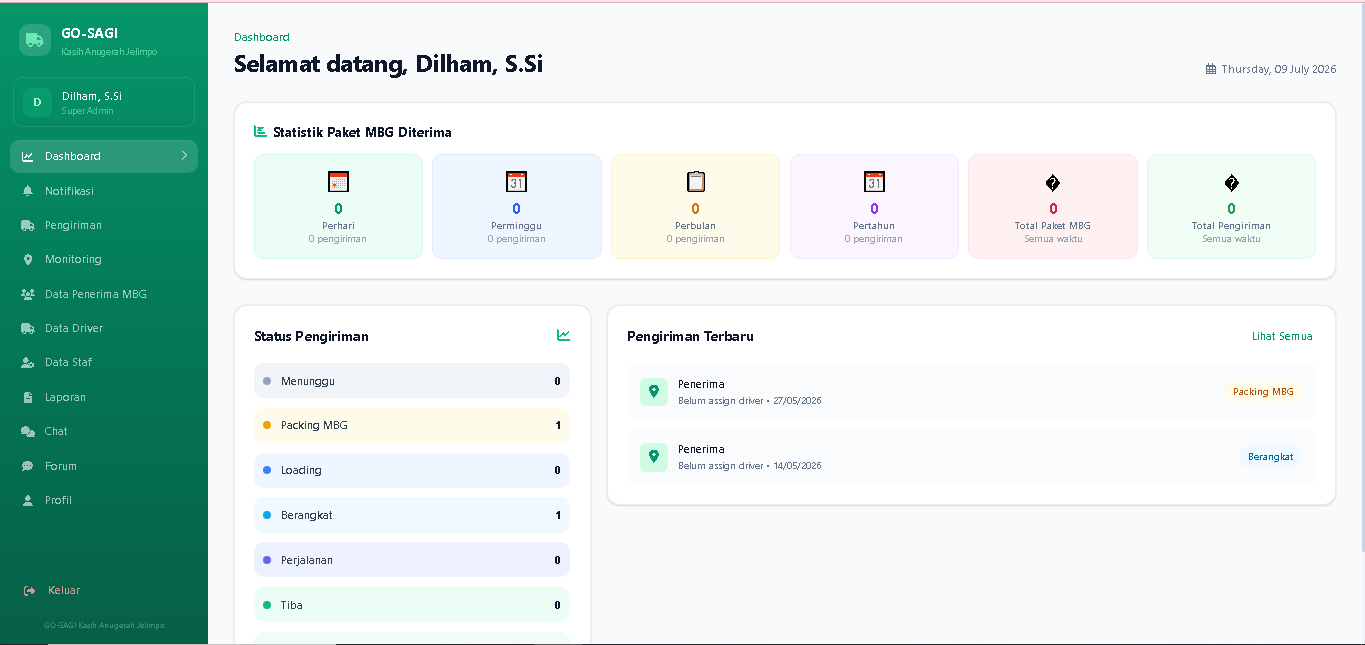Image resolution: width=1365 pixels, height=645 pixels.
Task: Click the Chat bubbles icon
Action: [x=28, y=431]
